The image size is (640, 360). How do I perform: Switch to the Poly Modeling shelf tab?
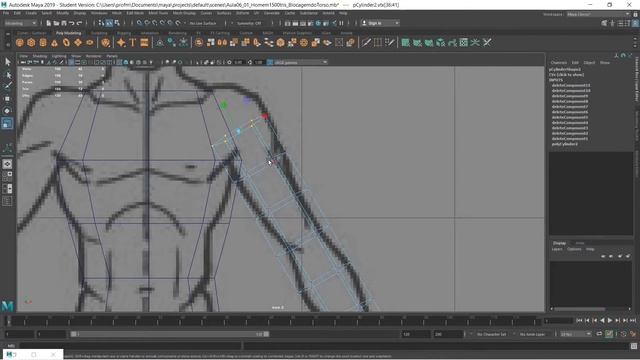click(69, 33)
